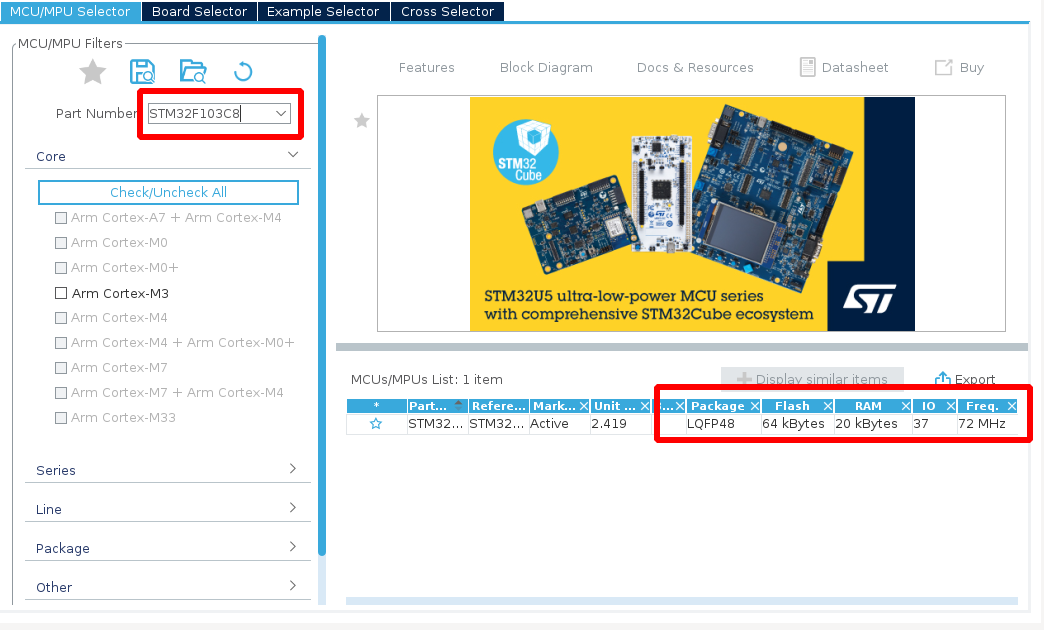Screen dimensions: 1044x630
Task: Toggle Arm Cortex-M0 checkbox
Action: point(61,242)
